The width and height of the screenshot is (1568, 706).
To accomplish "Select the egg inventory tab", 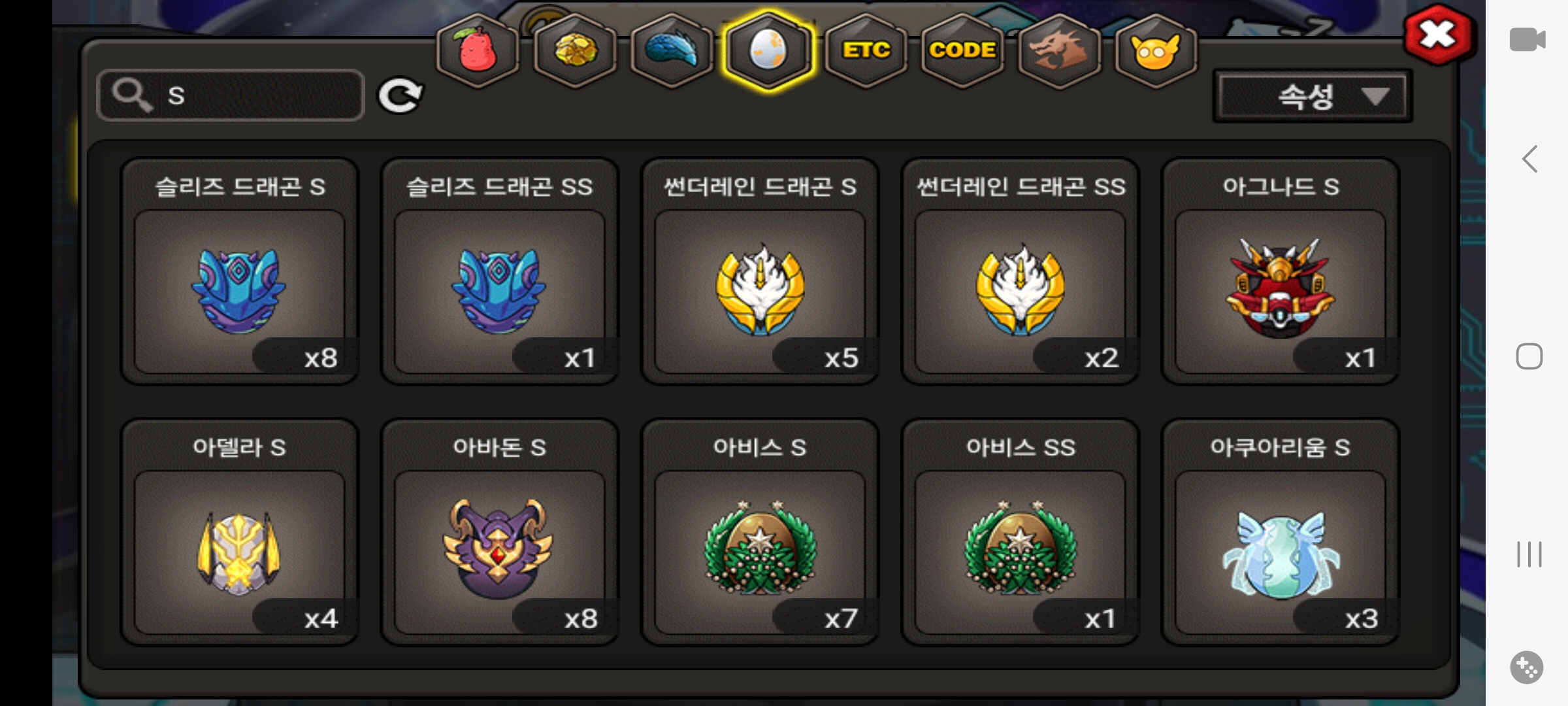I will point(768,50).
